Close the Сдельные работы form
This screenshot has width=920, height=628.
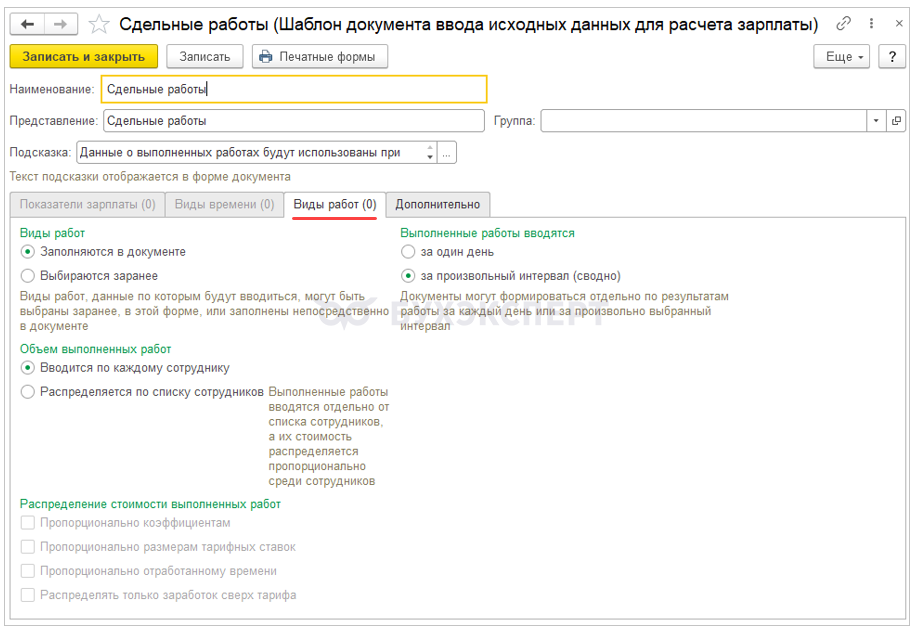(899, 23)
